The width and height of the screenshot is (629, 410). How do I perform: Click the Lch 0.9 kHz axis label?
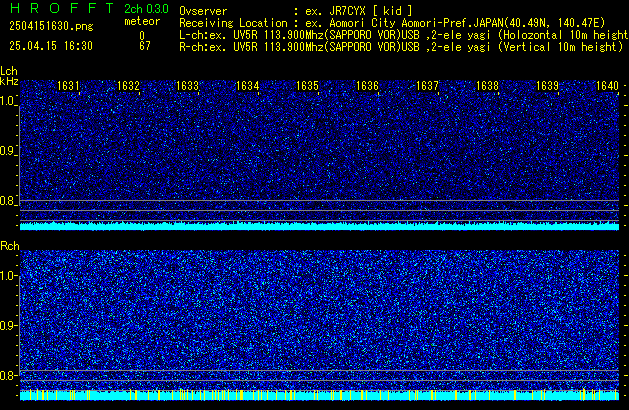[7, 151]
